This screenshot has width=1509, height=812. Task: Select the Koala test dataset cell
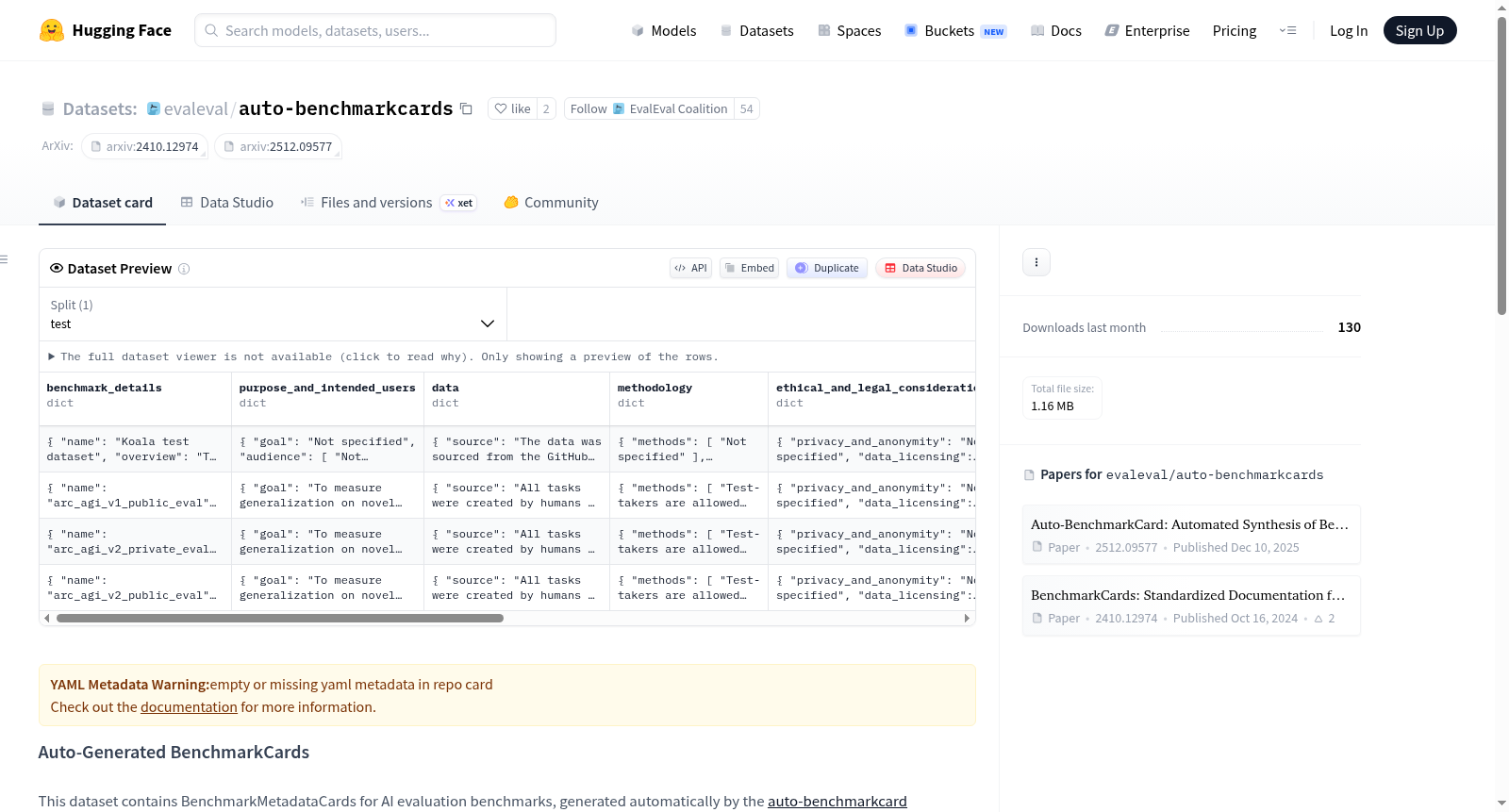136,449
